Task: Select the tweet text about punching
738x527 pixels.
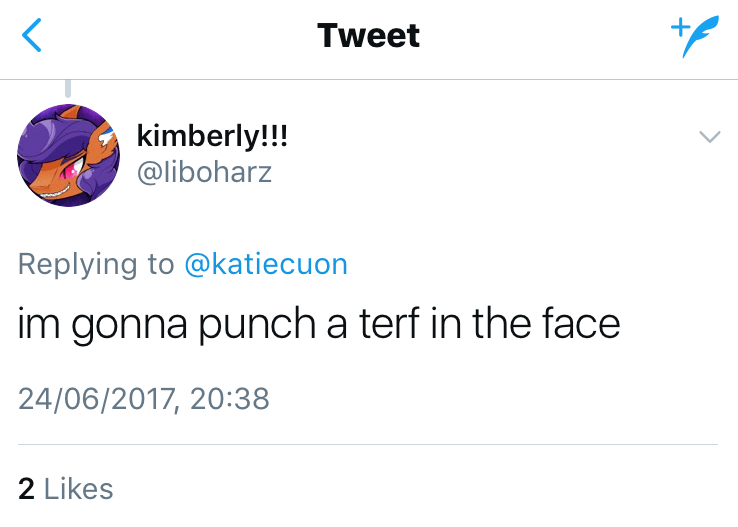Action: [319, 326]
